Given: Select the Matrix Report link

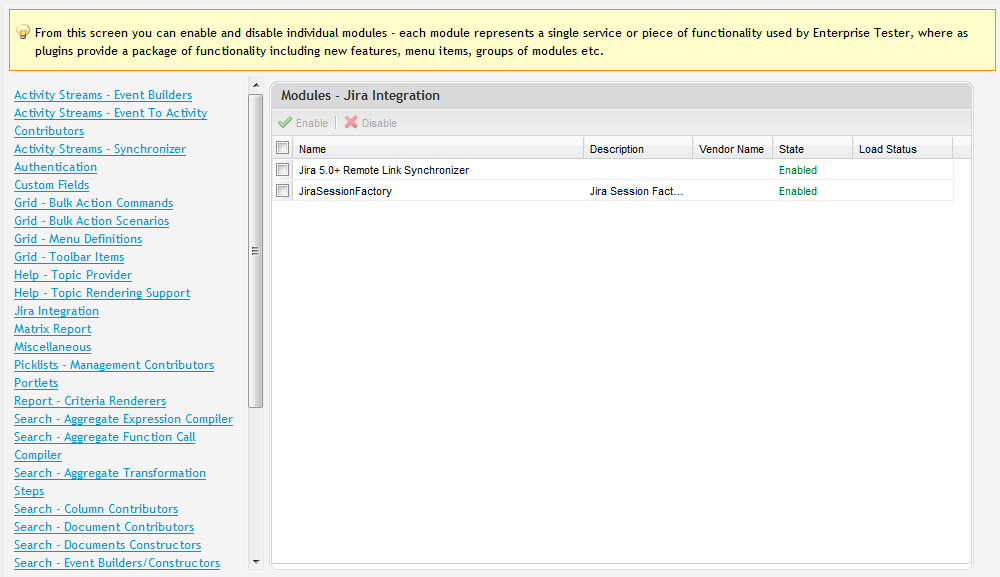Looking at the screenshot, I should (x=52, y=329).
